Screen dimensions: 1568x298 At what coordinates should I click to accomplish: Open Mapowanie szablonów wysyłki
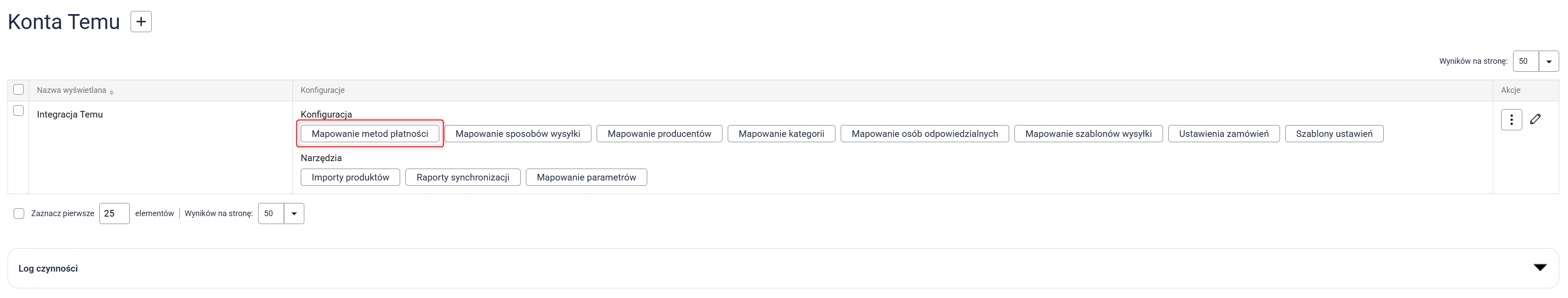click(1088, 134)
